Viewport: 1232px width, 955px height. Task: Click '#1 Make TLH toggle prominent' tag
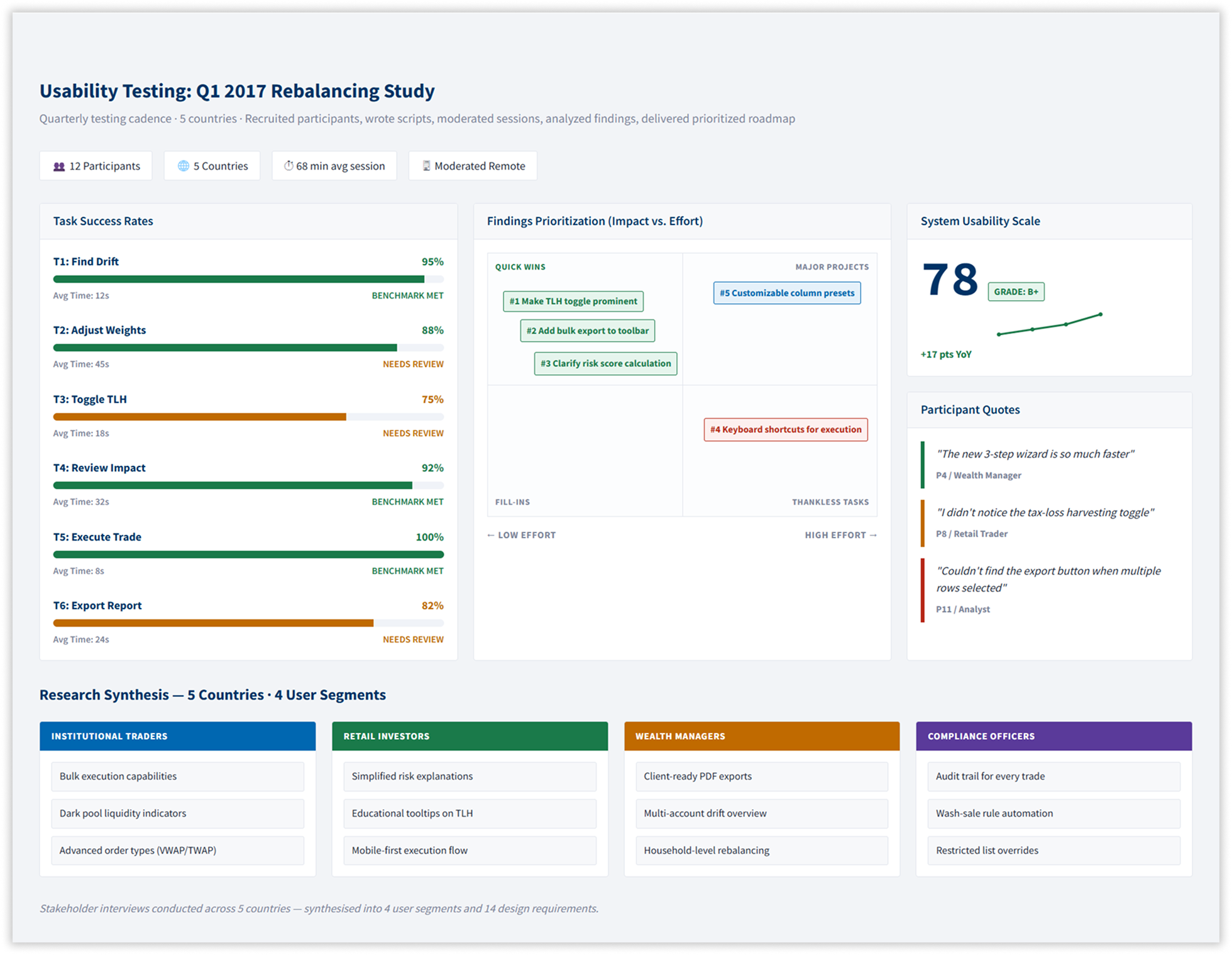(573, 301)
